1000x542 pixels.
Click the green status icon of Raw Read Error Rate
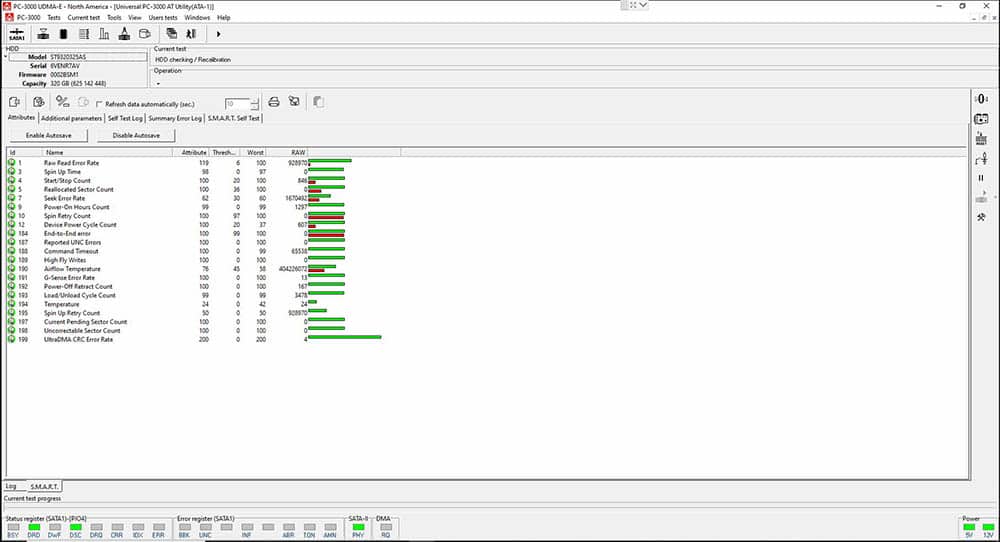pos(11,163)
